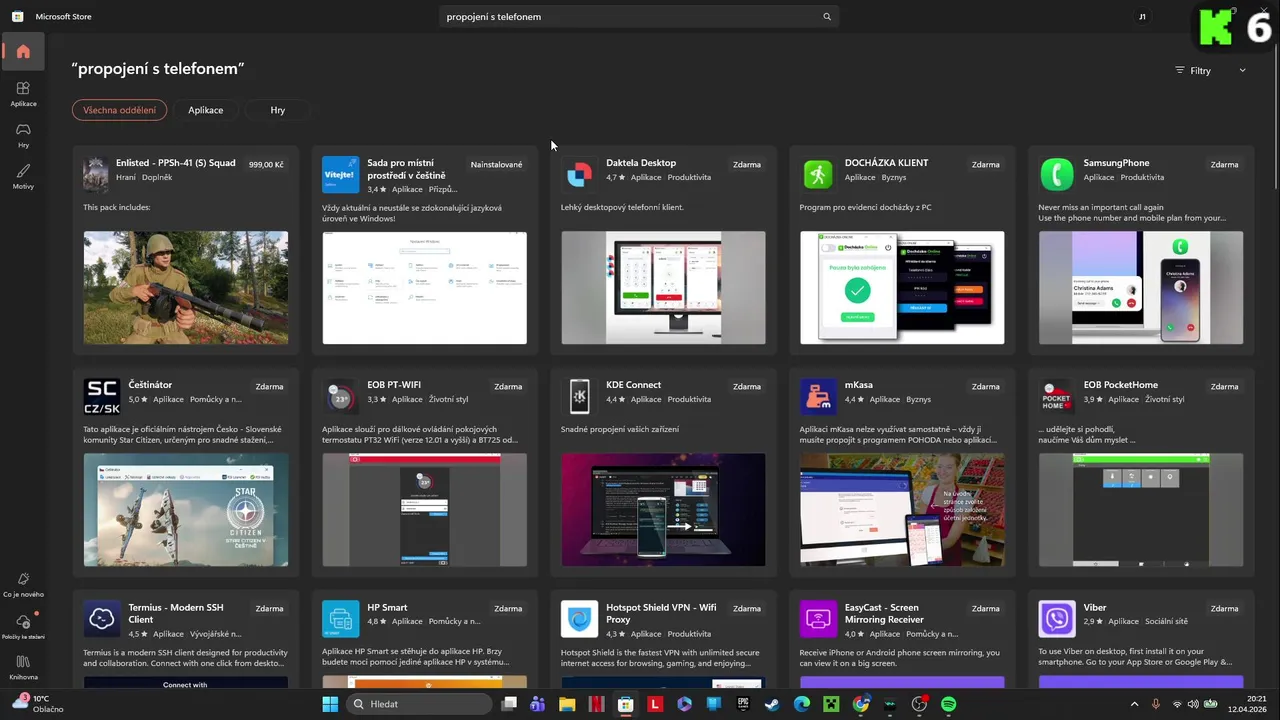1280x720 pixels.
Task: Click the Enlisted PPSh-41 game icon
Action: tap(96, 174)
